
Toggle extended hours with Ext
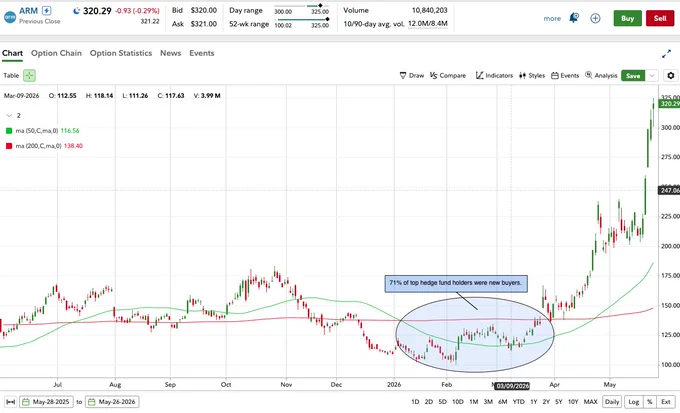(x=666, y=402)
